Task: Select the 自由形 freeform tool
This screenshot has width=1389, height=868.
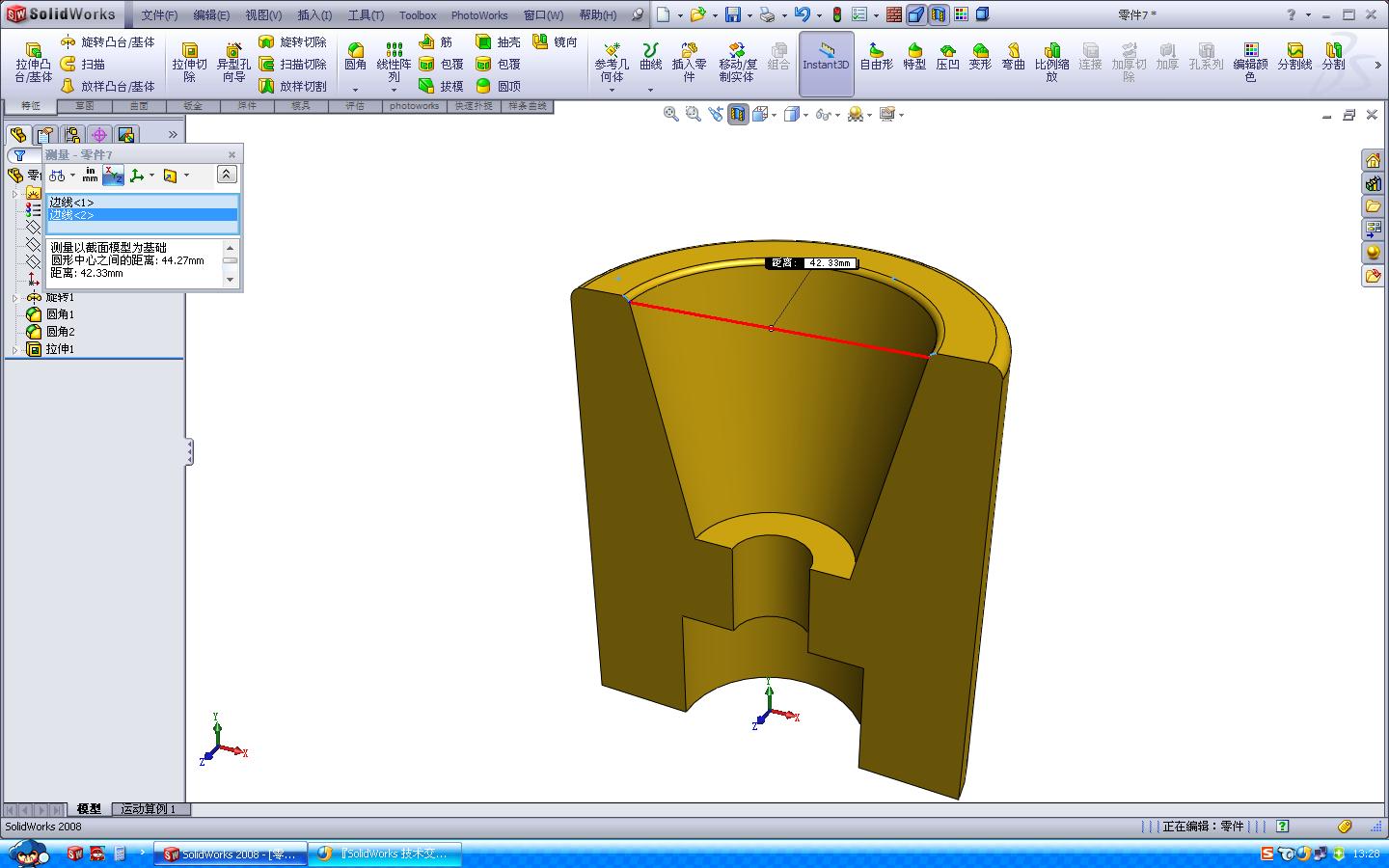Action: tap(876, 57)
